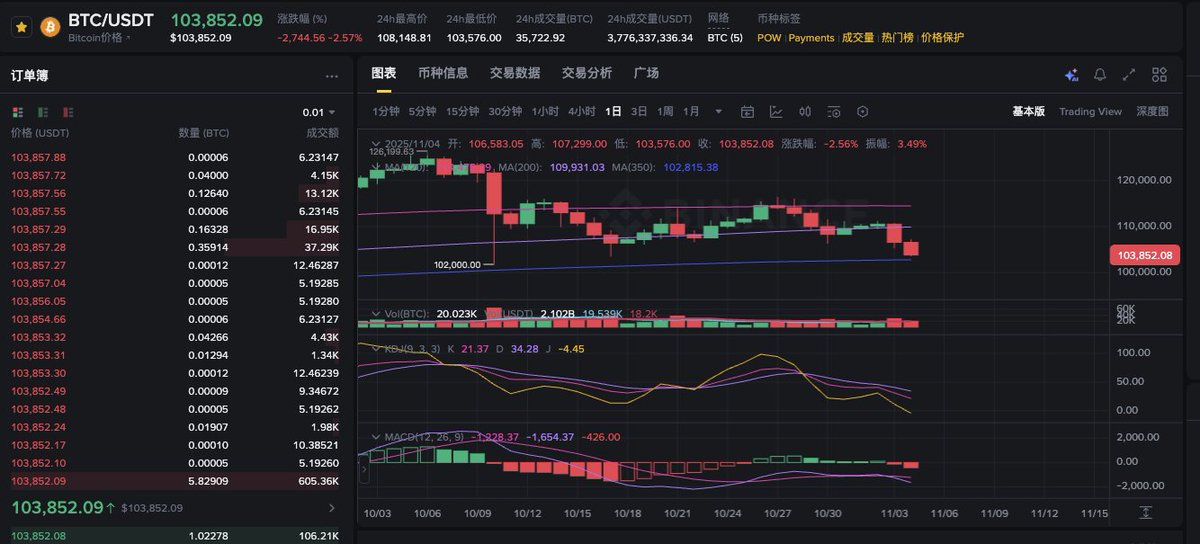Select the 1月 interval
1200x544 pixels.
tap(691, 112)
